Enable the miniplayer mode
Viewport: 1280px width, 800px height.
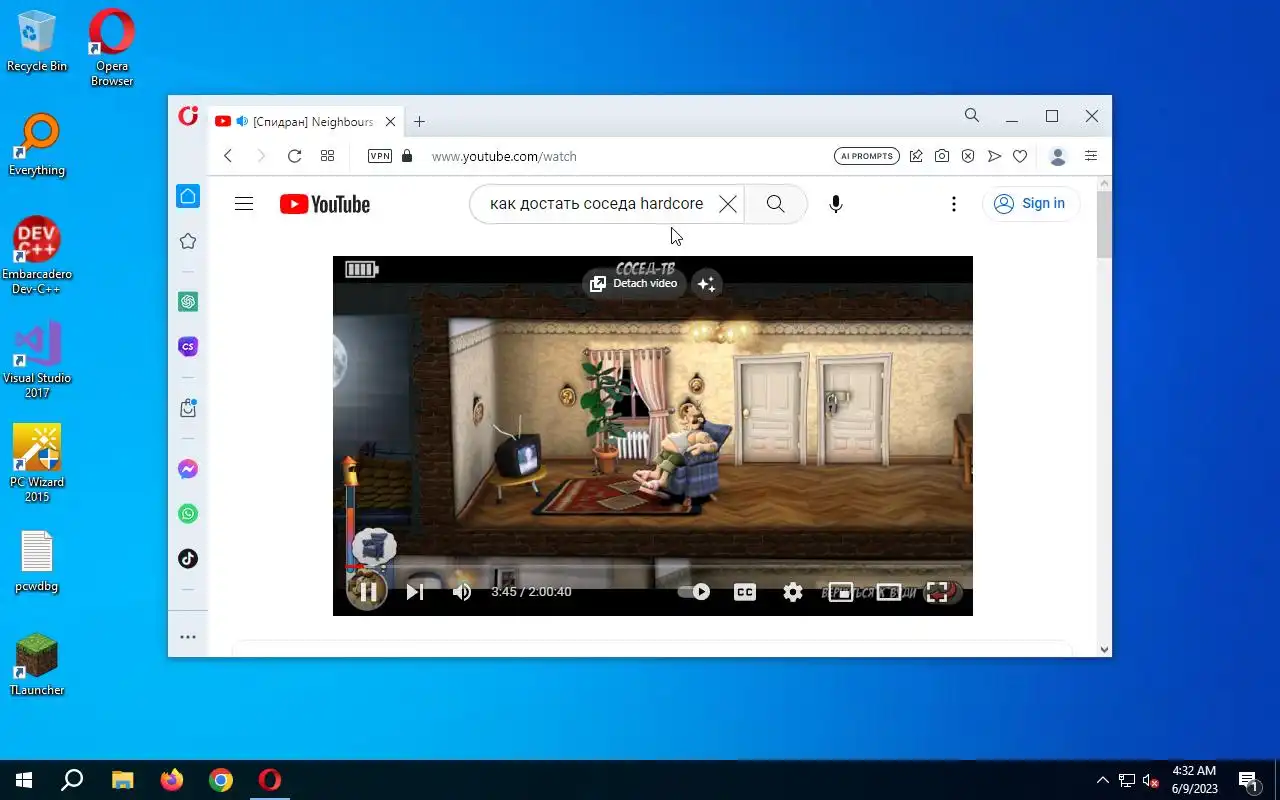point(841,592)
